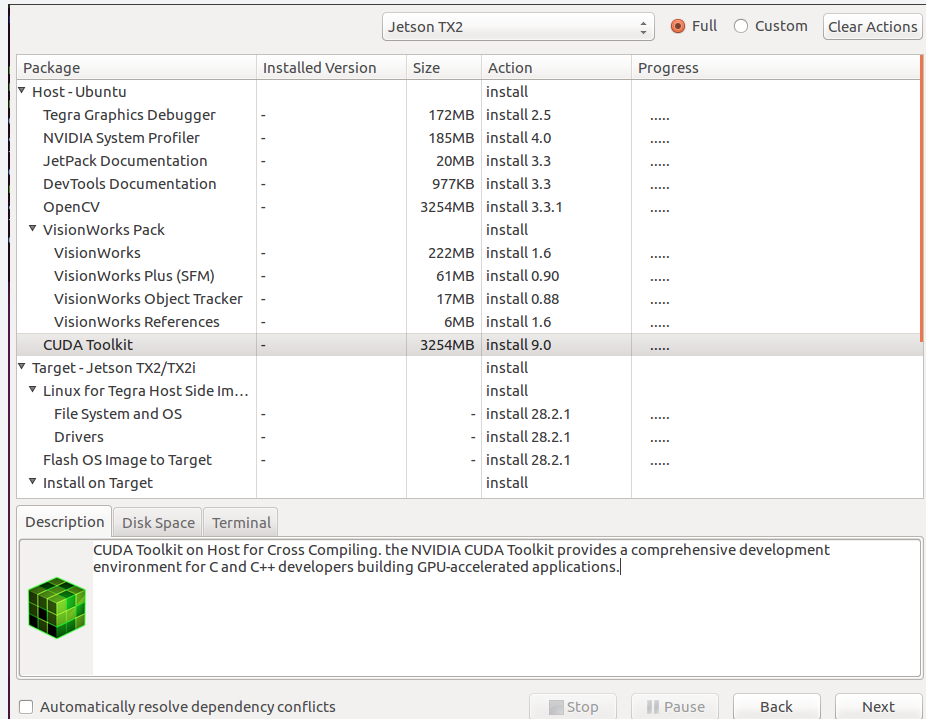
Task: Click the Size column header
Action: point(444,68)
